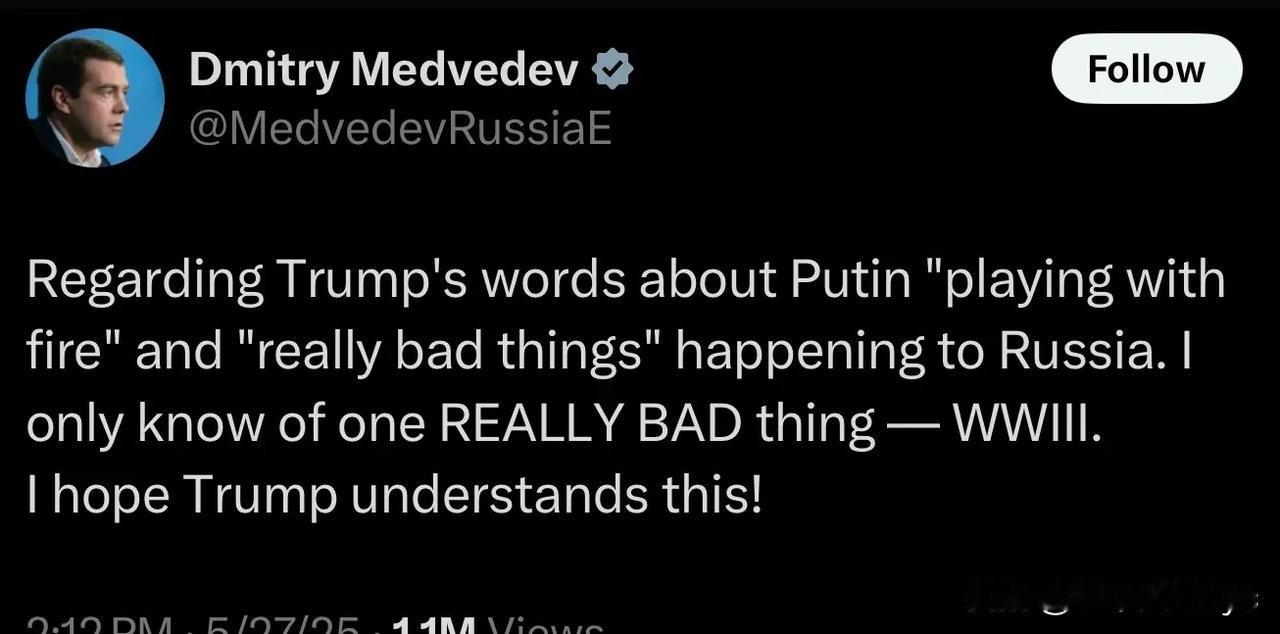The image size is (1280, 634).
Task: Click the word "Putin" in the tweet
Action: click(850, 280)
